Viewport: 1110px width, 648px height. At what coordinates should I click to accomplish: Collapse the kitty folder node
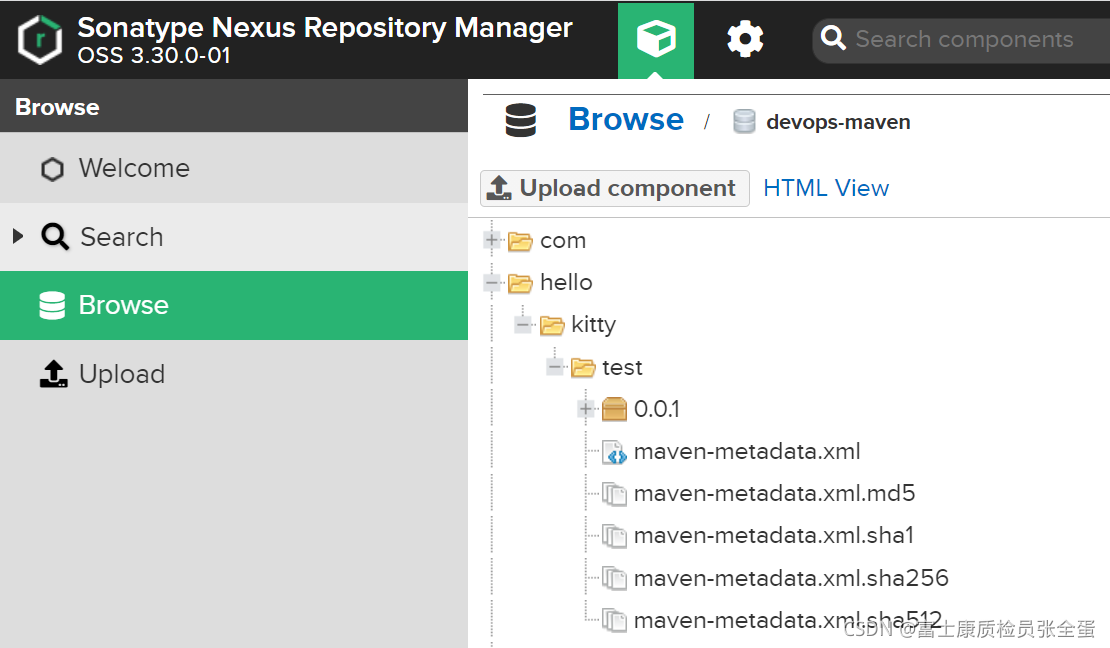(523, 324)
